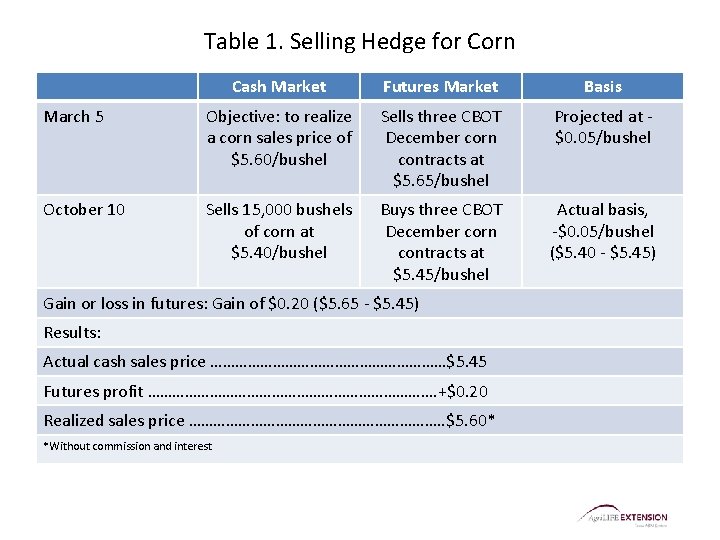The width and height of the screenshot is (720, 540).
Task: Click the AgriLife Extension logo
Action: [x=622, y=516]
